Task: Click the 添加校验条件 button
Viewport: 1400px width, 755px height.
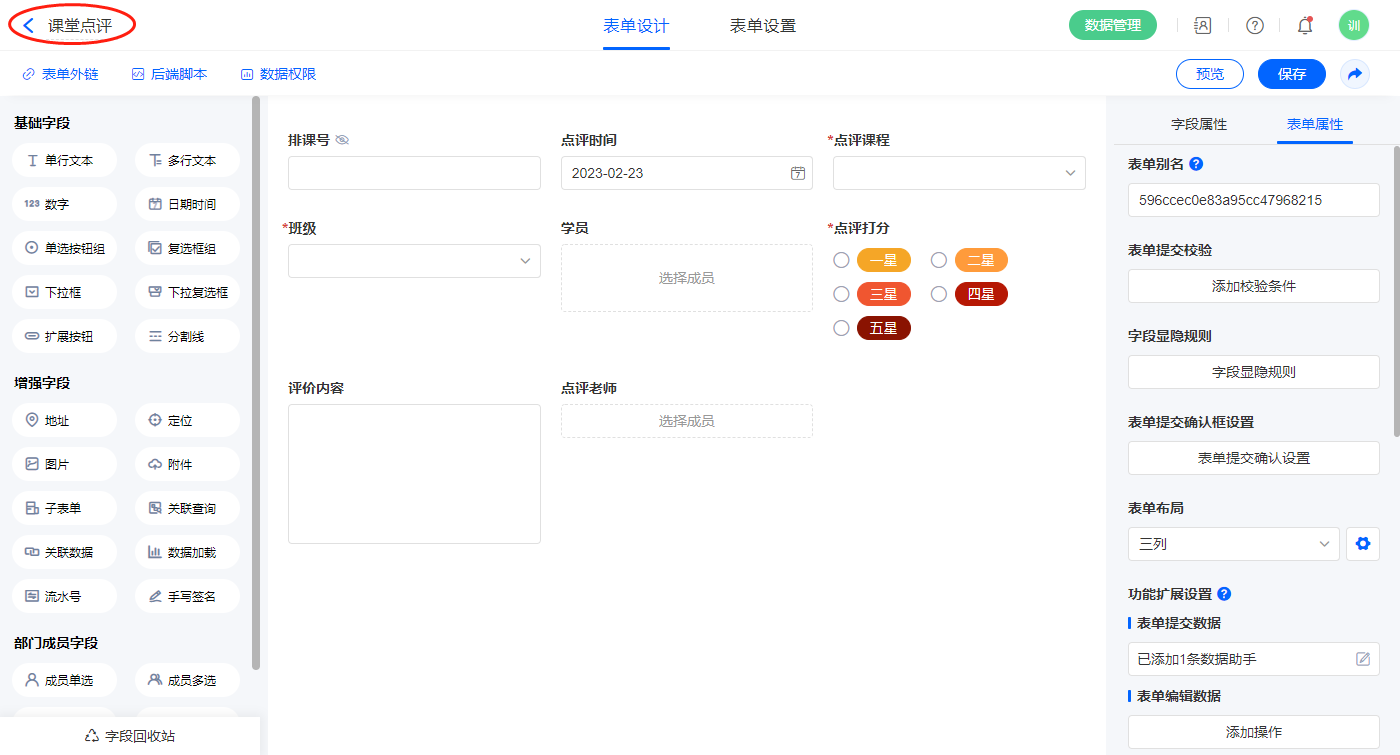Action: click(x=1253, y=286)
